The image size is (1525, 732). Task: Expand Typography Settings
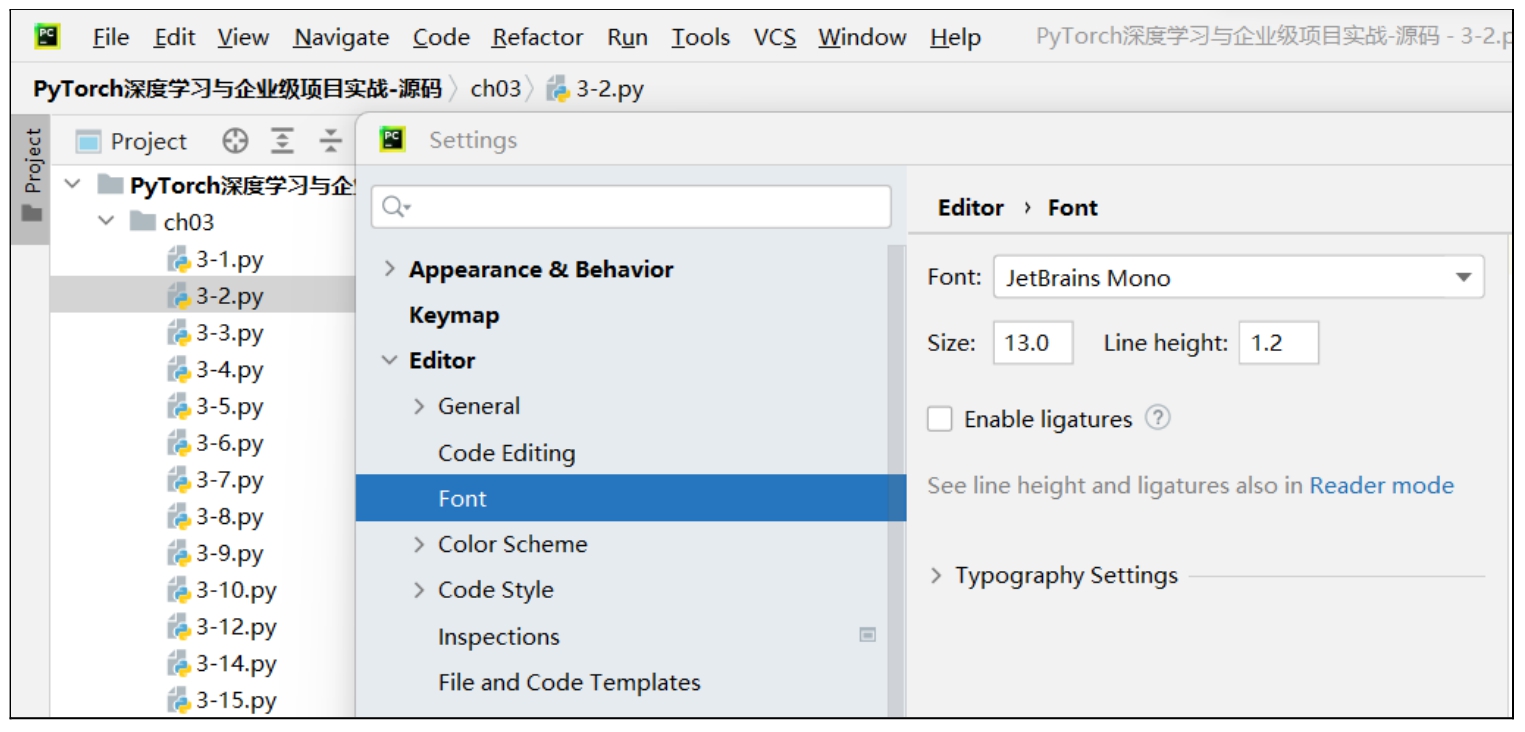936,576
